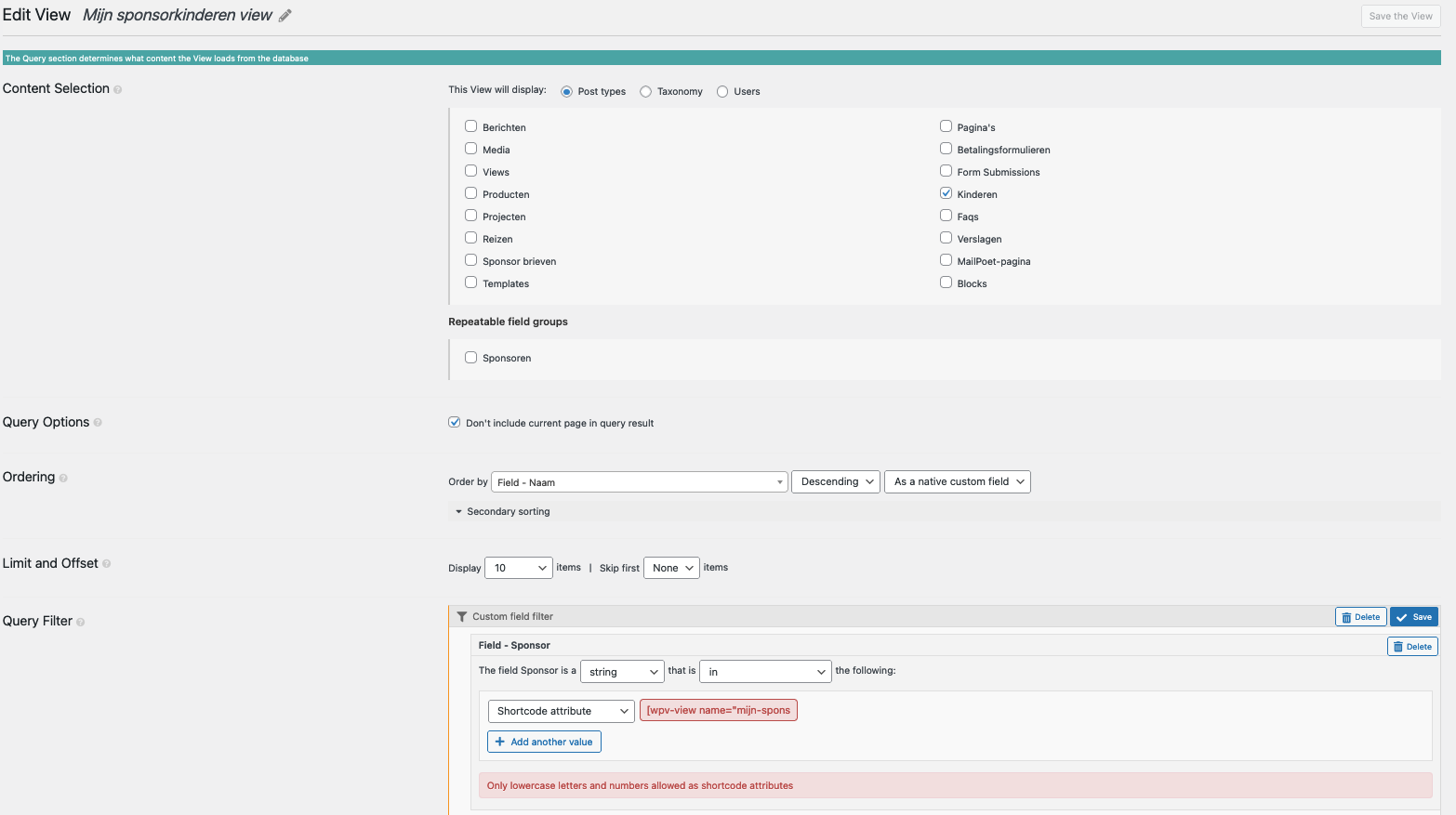
Task: Save the custom field filter
Action: coord(1413,617)
